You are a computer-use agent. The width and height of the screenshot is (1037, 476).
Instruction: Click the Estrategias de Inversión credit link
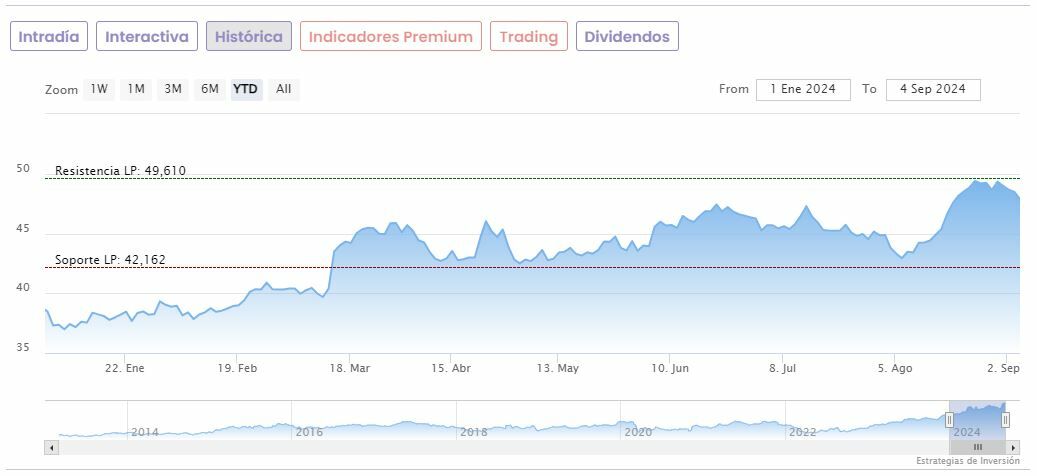click(x=967, y=461)
